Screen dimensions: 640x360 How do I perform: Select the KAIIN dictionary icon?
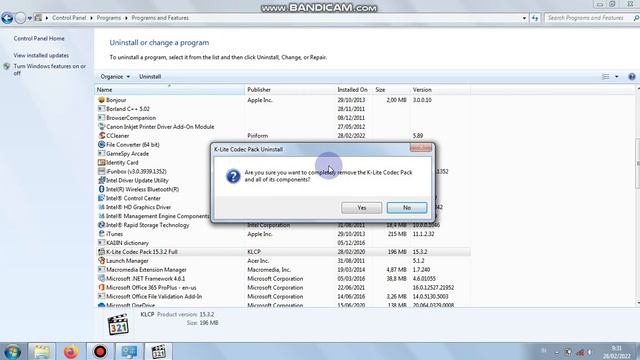pyautogui.click(x=101, y=243)
